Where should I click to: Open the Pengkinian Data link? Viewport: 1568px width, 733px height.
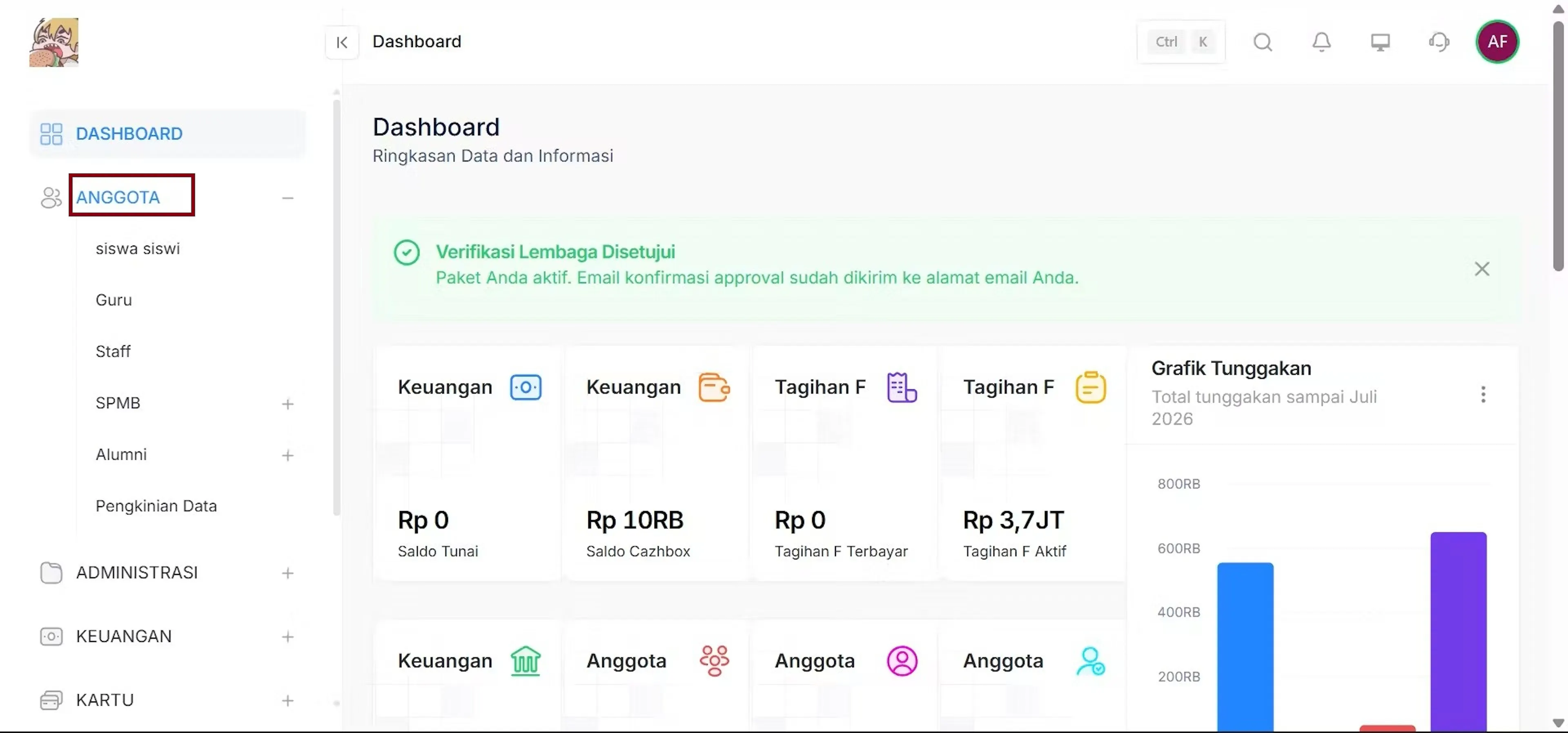coord(156,506)
